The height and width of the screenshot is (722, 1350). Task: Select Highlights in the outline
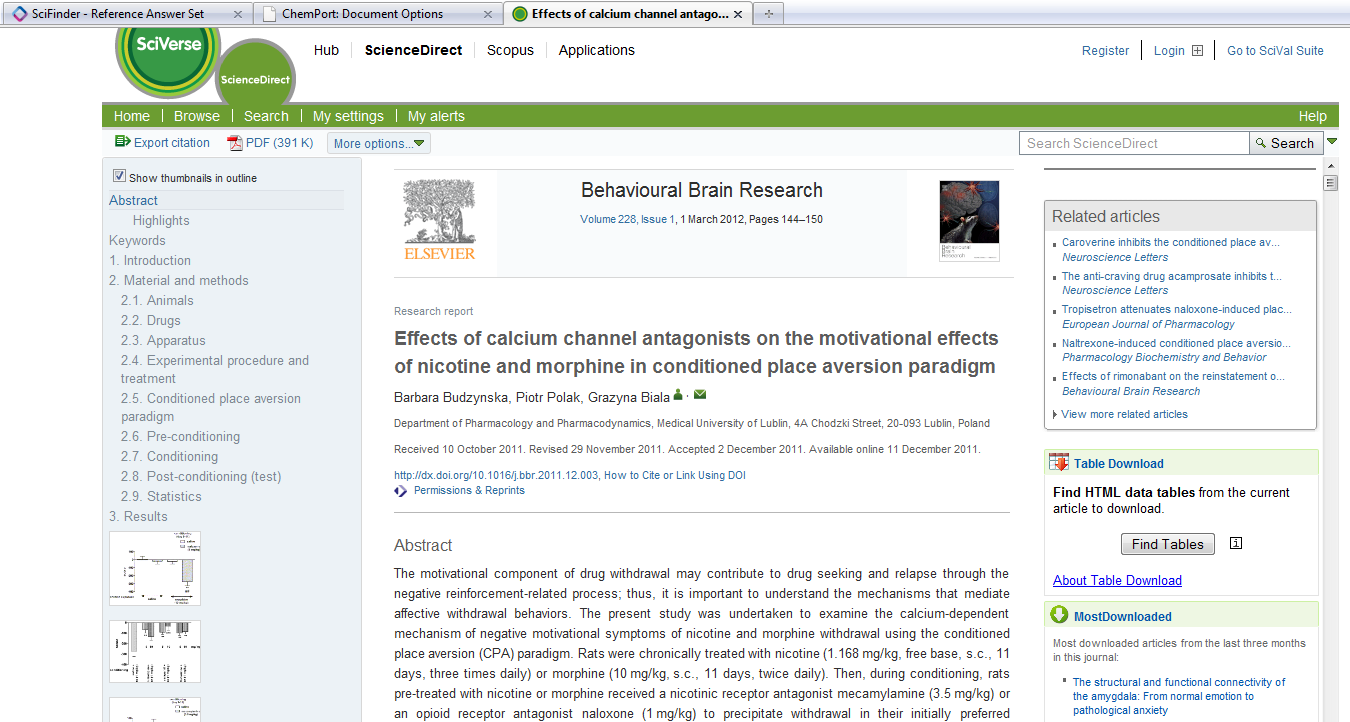[161, 220]
